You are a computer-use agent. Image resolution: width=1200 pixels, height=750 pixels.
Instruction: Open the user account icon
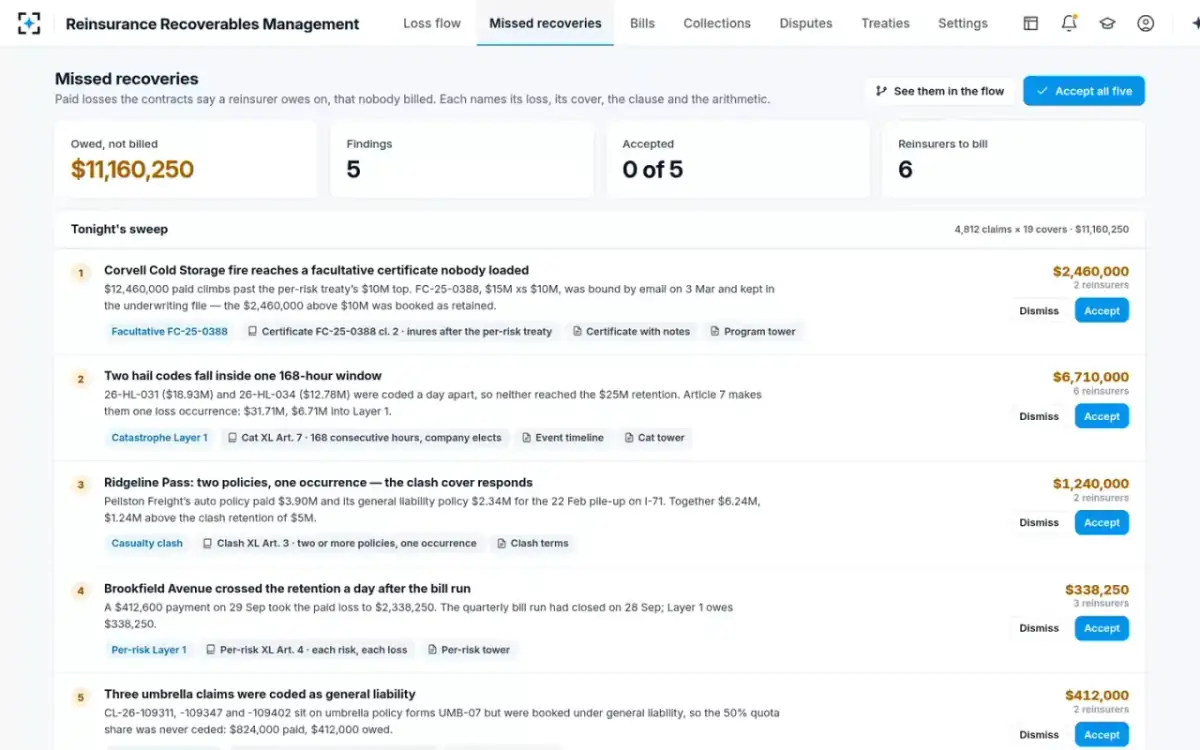pos(1146,23)
